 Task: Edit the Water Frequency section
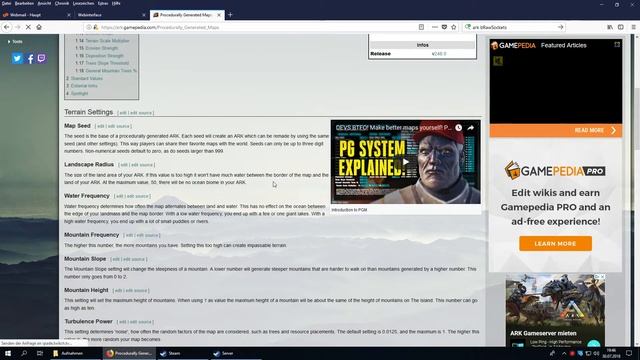click(x=120, y=196)
